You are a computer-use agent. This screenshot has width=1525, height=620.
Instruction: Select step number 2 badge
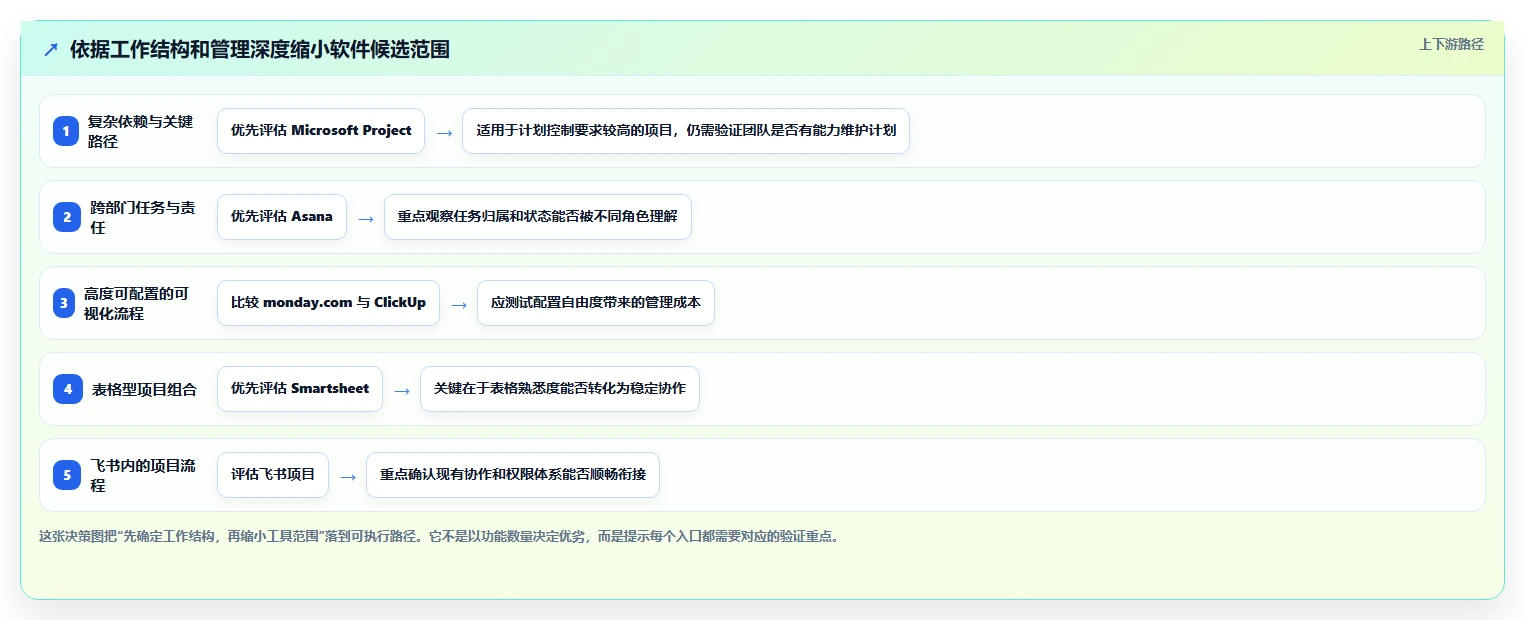tap(66, 217)
